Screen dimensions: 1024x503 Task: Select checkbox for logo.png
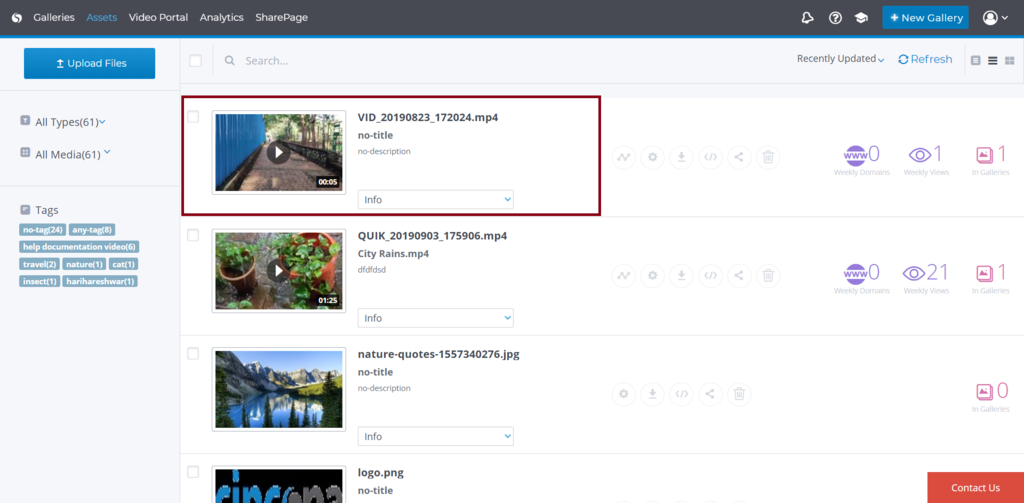[x=193, y=472]
